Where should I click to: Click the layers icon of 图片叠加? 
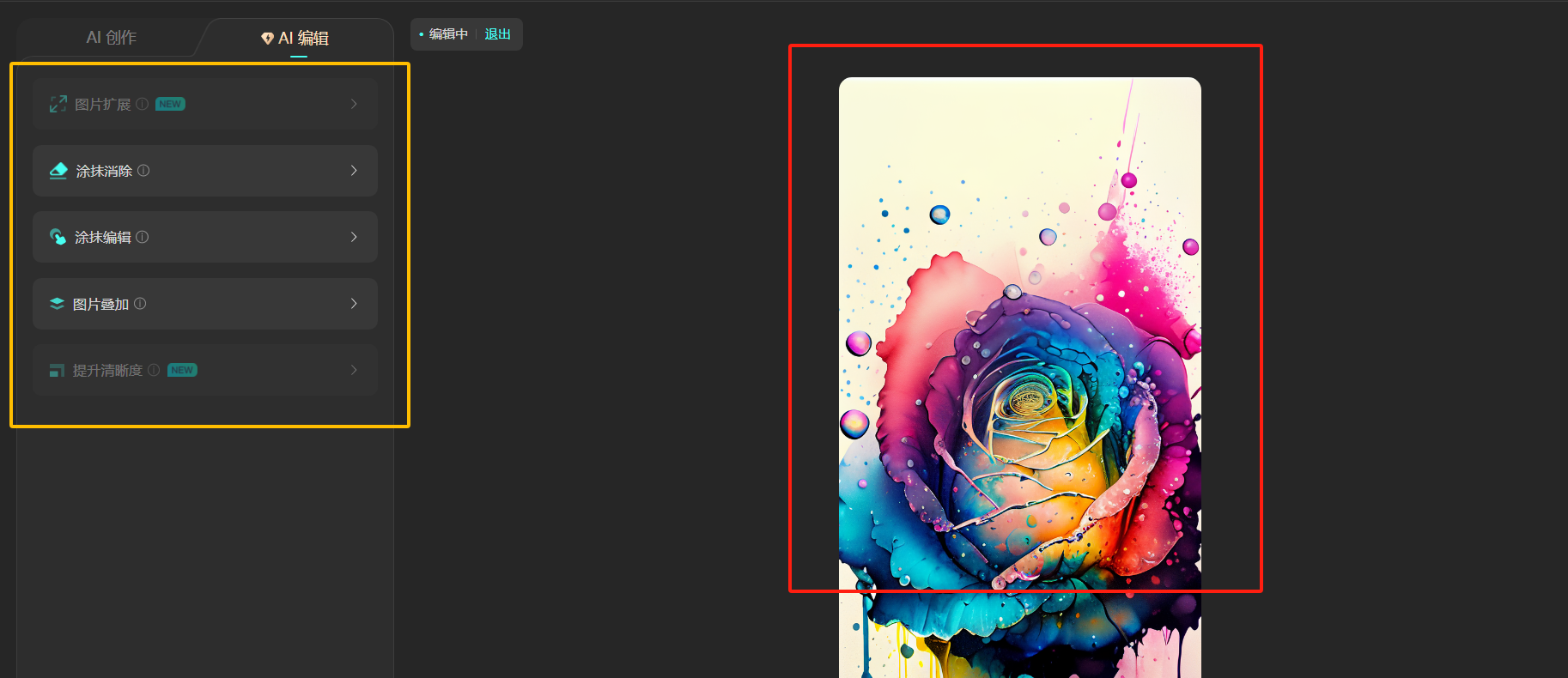click(57, 304)
